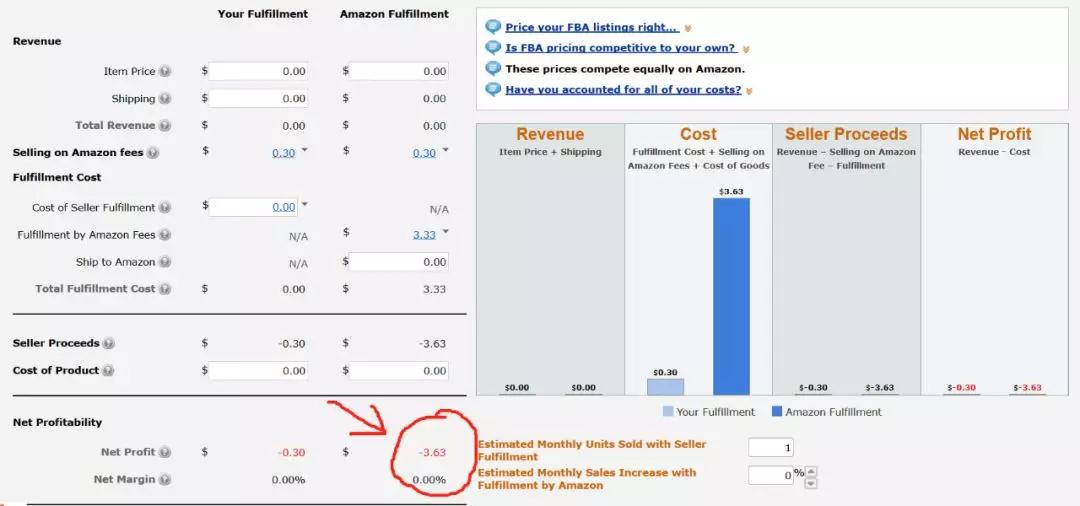Screen dimensions: 1080x506
Task: Open help icon for Selling on Amazon fees
Action: [x=165, y=153]
